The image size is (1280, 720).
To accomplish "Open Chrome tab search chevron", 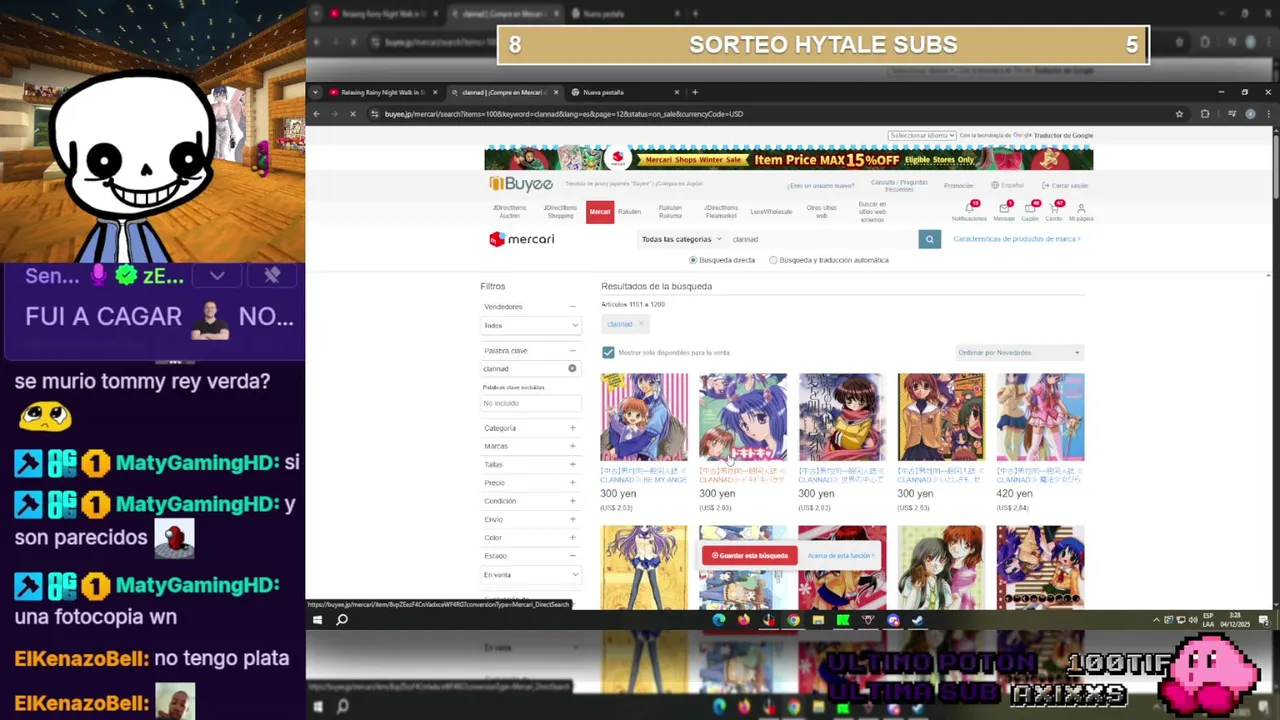I will (x=315, y=92).
